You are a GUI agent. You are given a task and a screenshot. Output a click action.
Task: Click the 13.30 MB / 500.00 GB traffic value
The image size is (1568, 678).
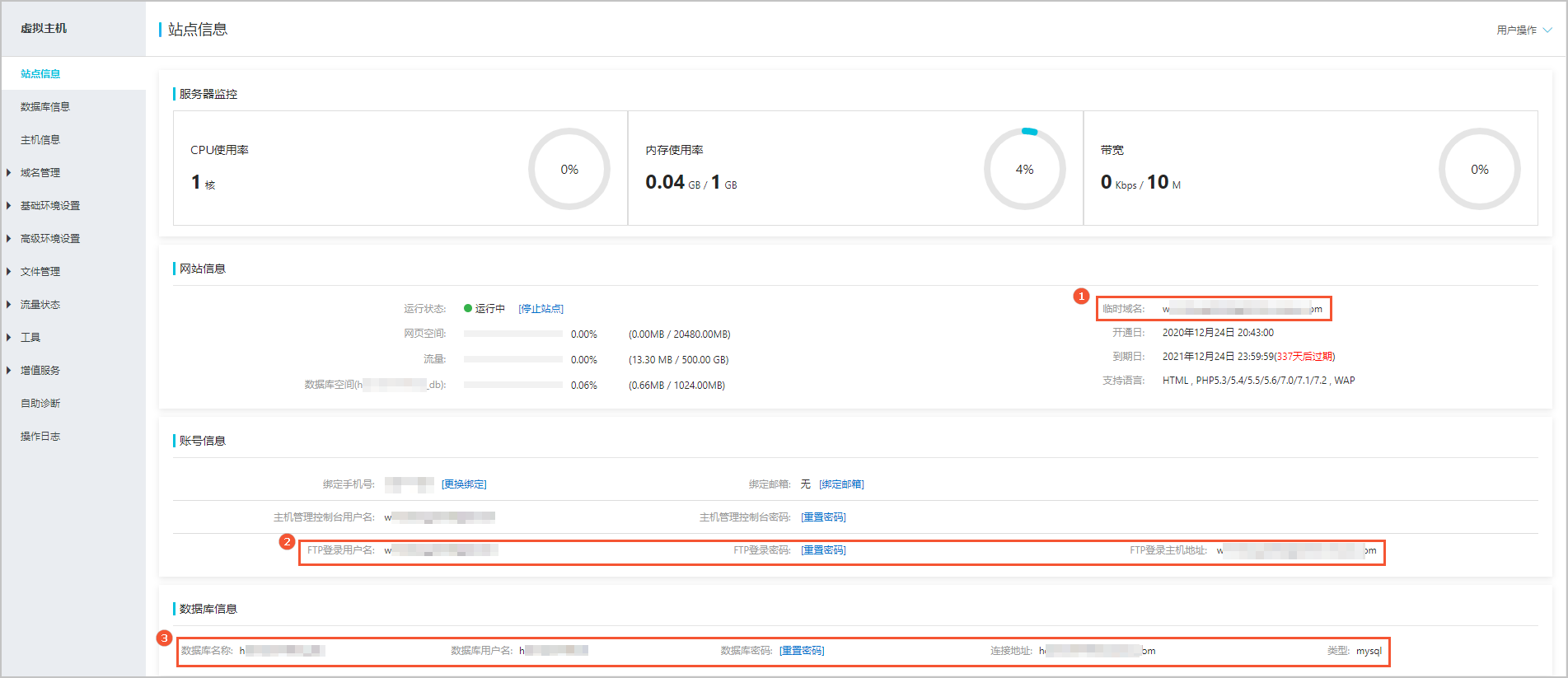(x=678, y=359)
